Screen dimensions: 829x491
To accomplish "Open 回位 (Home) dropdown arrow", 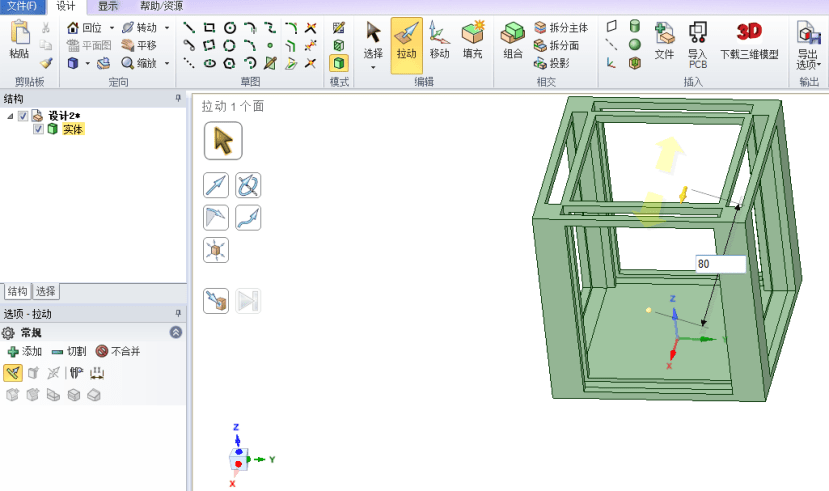I will (x=112, y=27).
